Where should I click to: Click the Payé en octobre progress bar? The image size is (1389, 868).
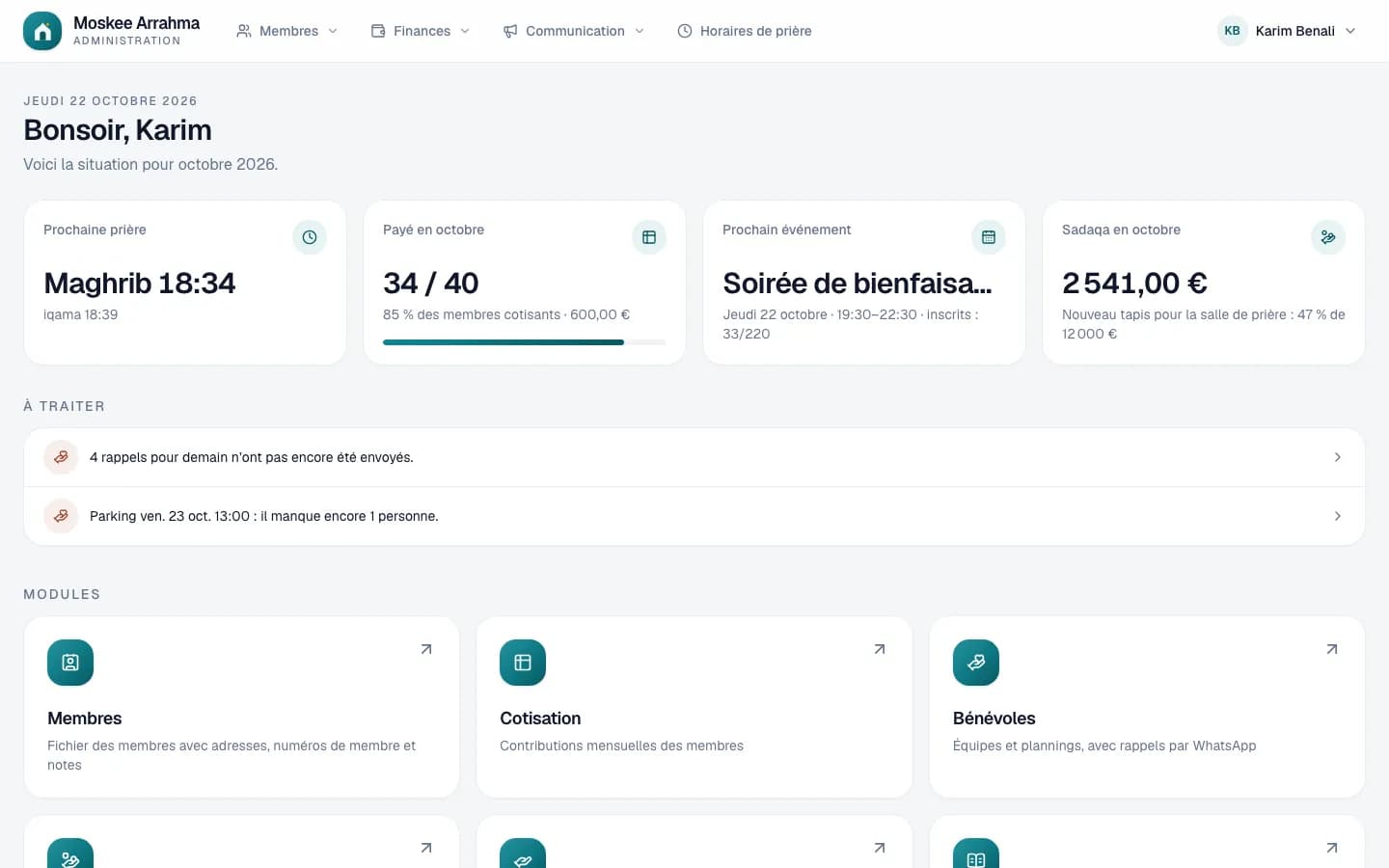tap(525, 342)
